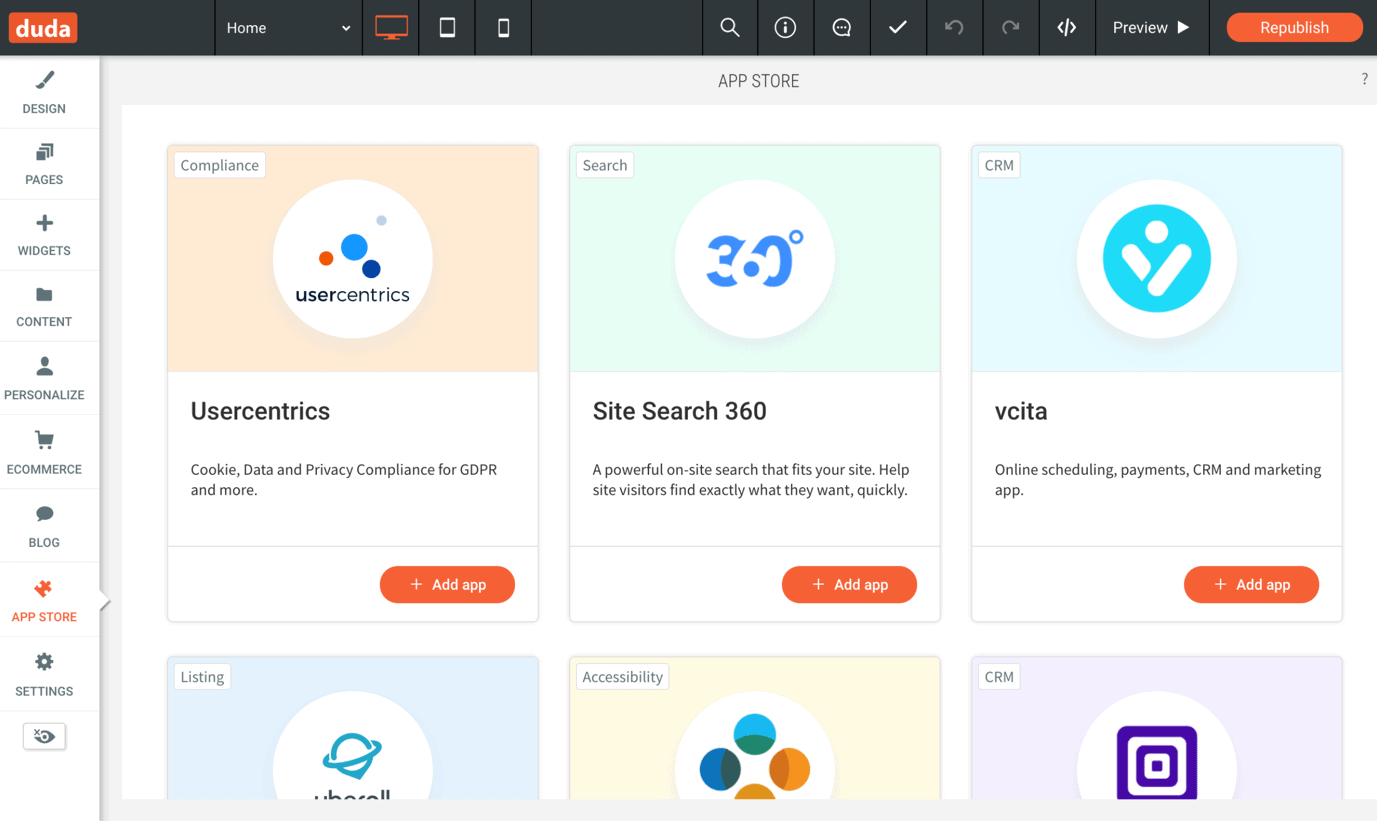
Task: Switch to desktop view
Action: tap(391, 28)
